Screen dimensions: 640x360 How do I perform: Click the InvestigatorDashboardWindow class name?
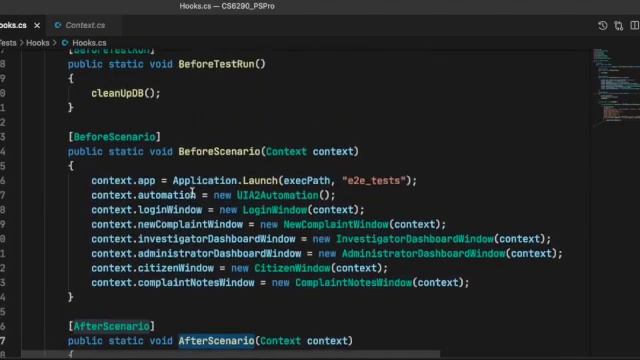click(x=415, y=239)
